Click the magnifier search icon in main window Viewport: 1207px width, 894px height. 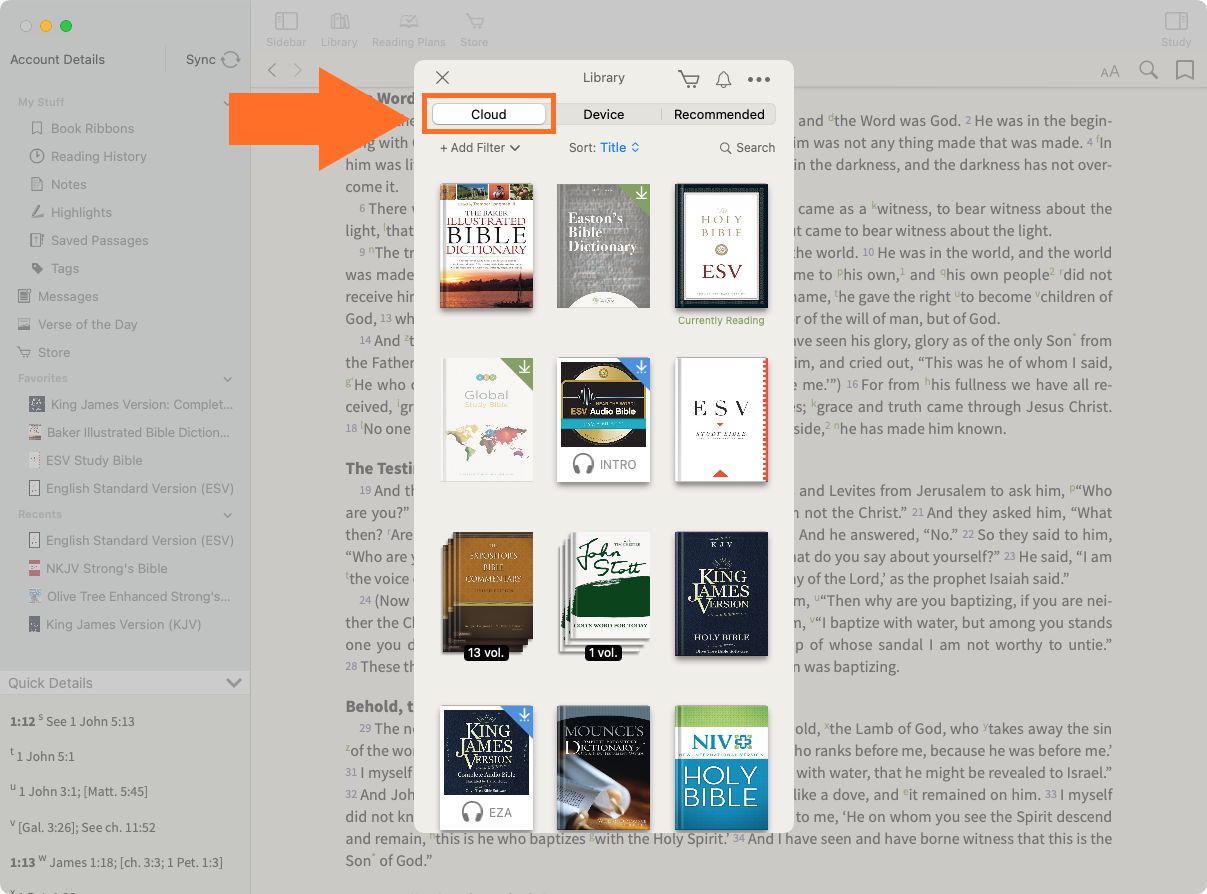[1148, 70]
